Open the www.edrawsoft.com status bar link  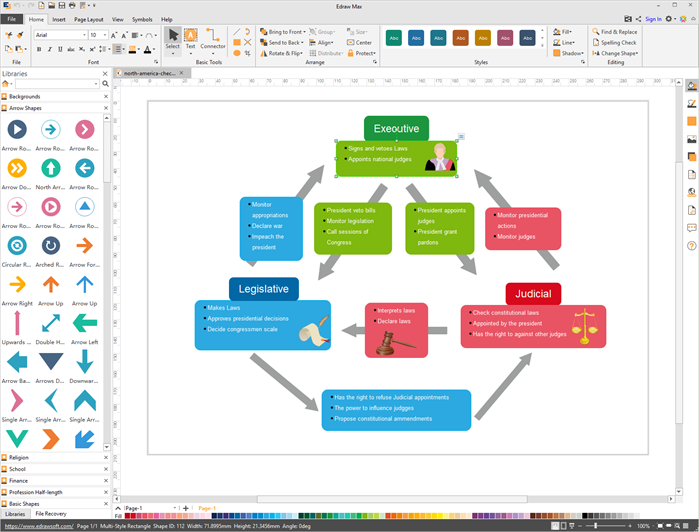39,526
